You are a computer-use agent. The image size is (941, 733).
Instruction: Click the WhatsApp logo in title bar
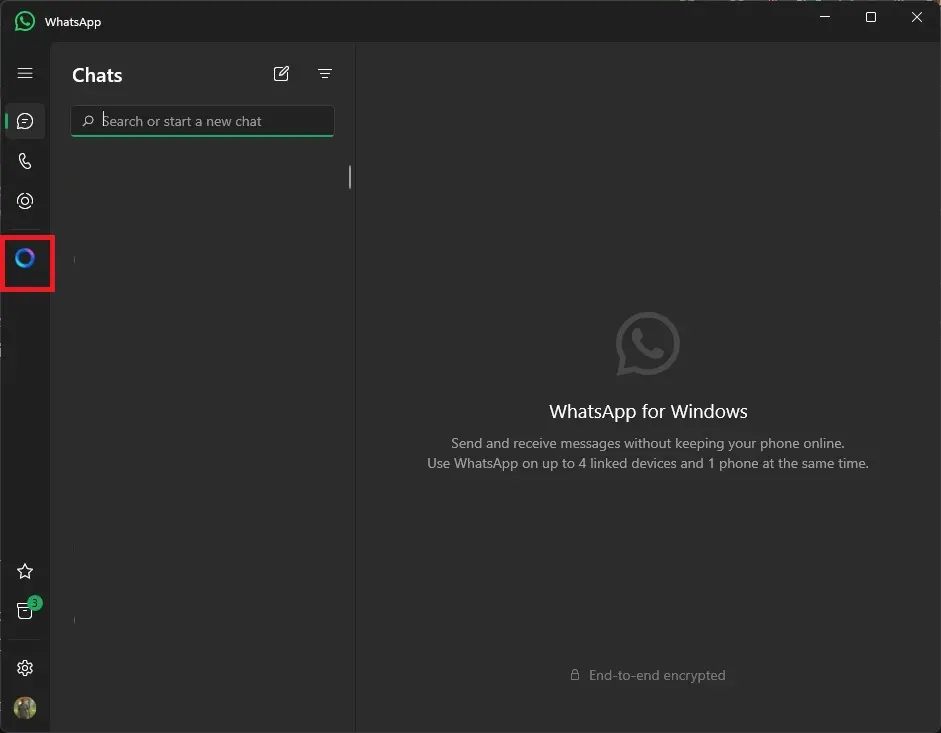[25, 21]
